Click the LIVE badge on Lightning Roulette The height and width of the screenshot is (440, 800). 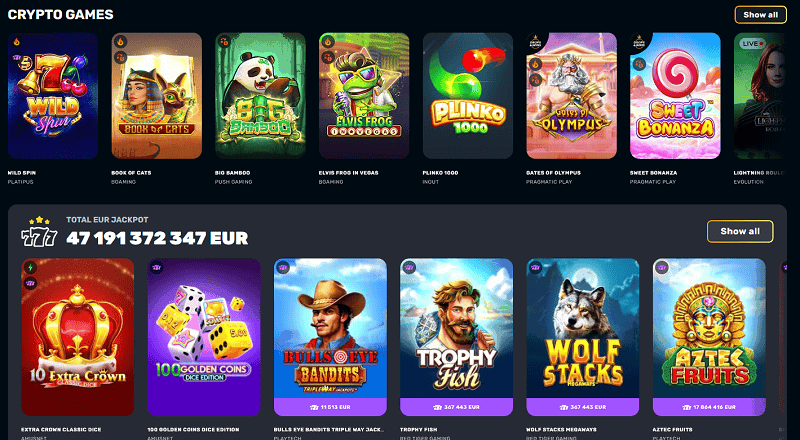pyautogui.click(x=753, y=44)
